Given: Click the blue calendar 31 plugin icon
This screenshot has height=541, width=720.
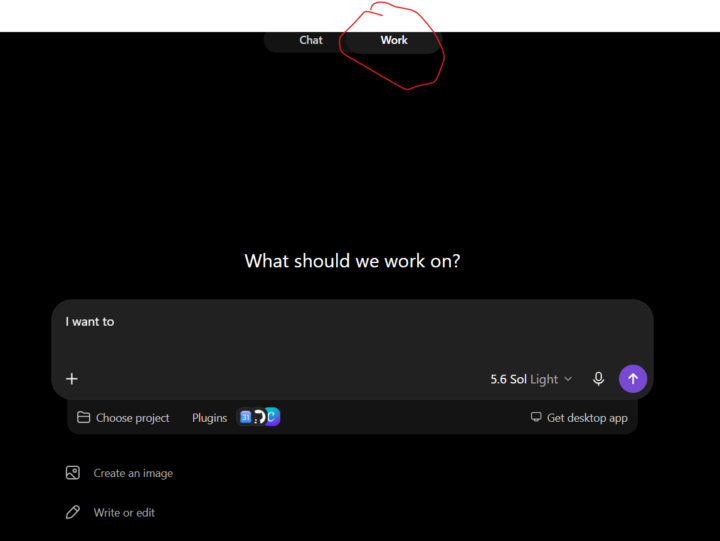Looking at the screenshot, I should click(246, 417).
